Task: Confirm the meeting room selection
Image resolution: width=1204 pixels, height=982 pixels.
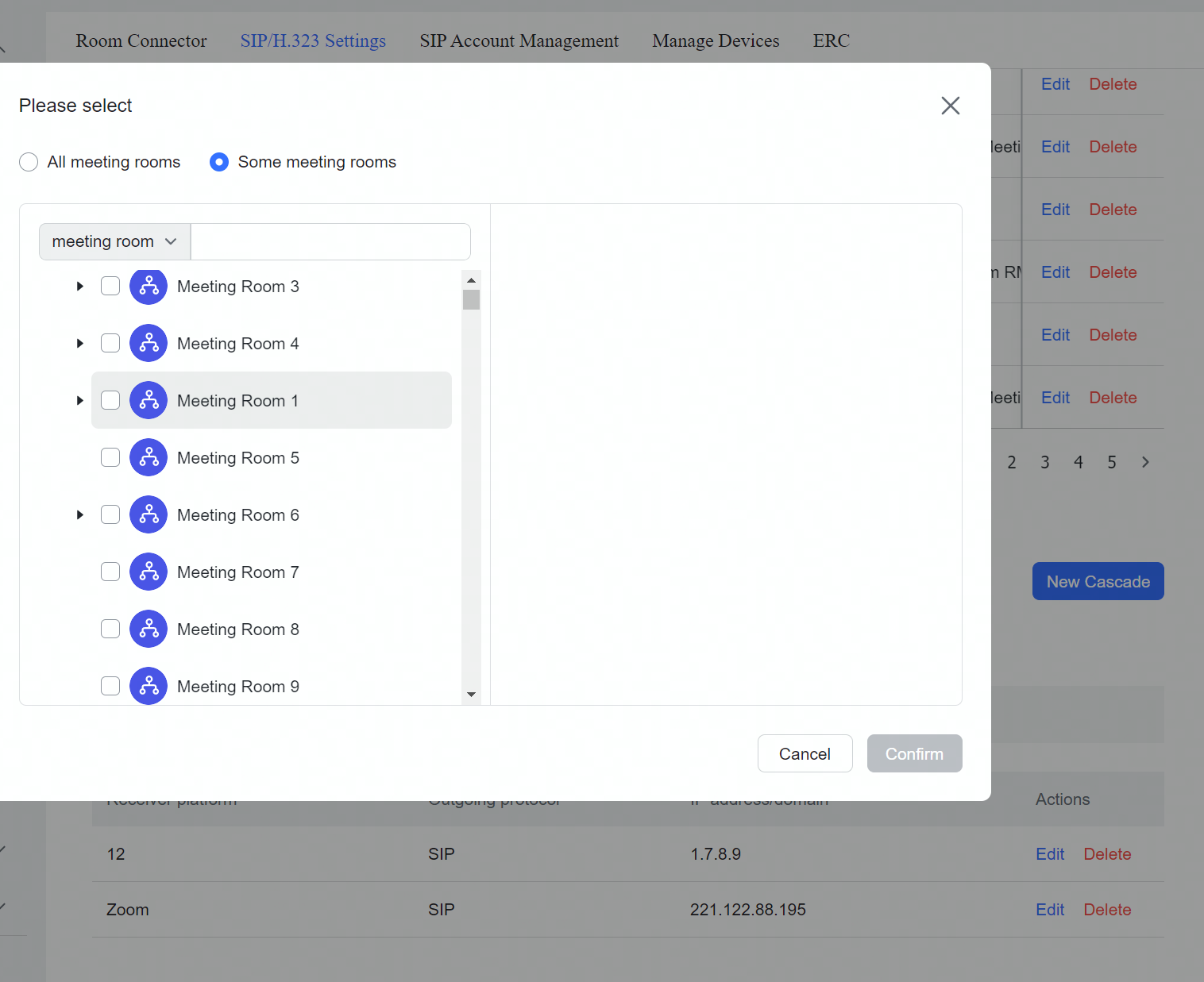Action: point(915,753)
